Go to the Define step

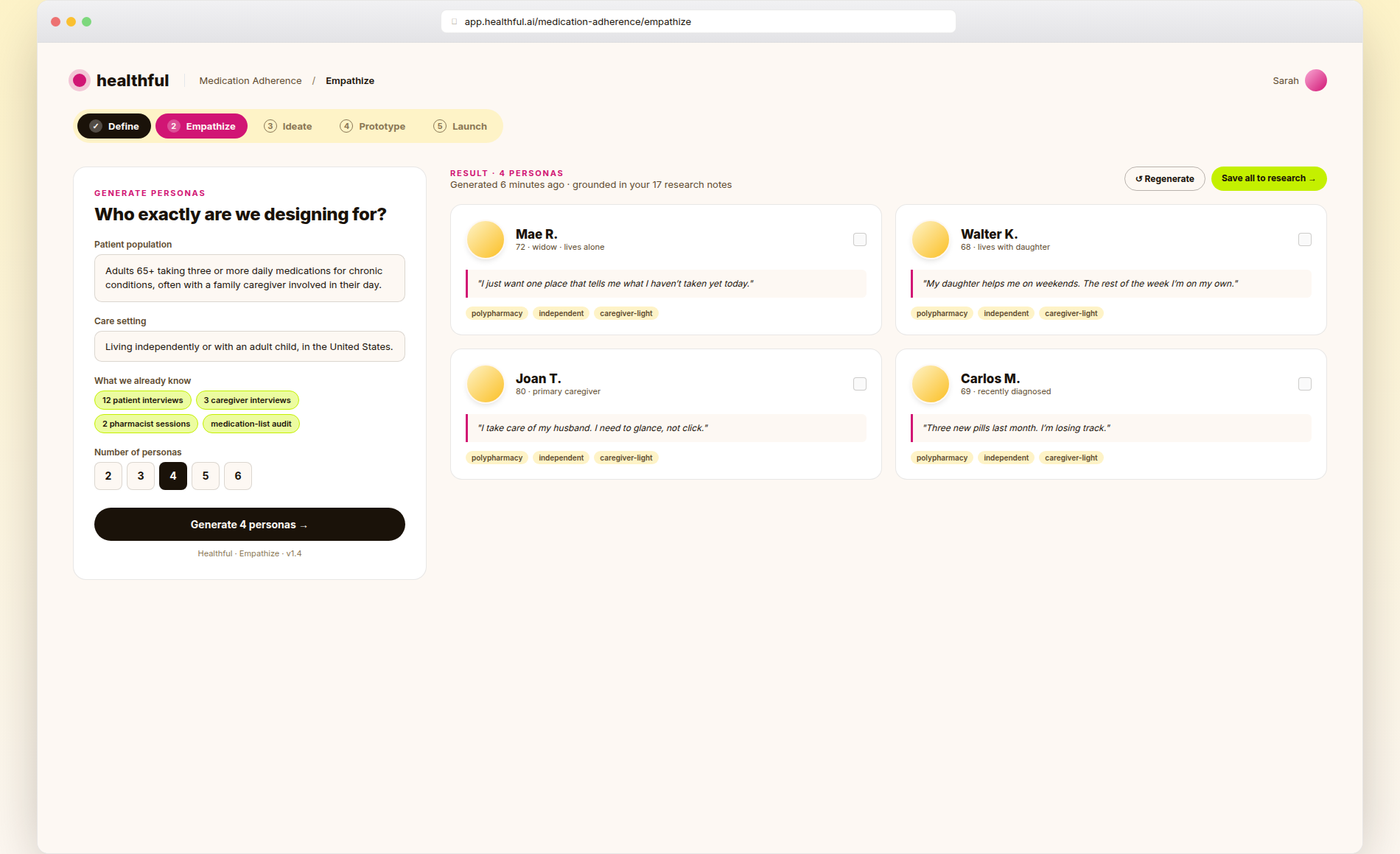(114, 126)
